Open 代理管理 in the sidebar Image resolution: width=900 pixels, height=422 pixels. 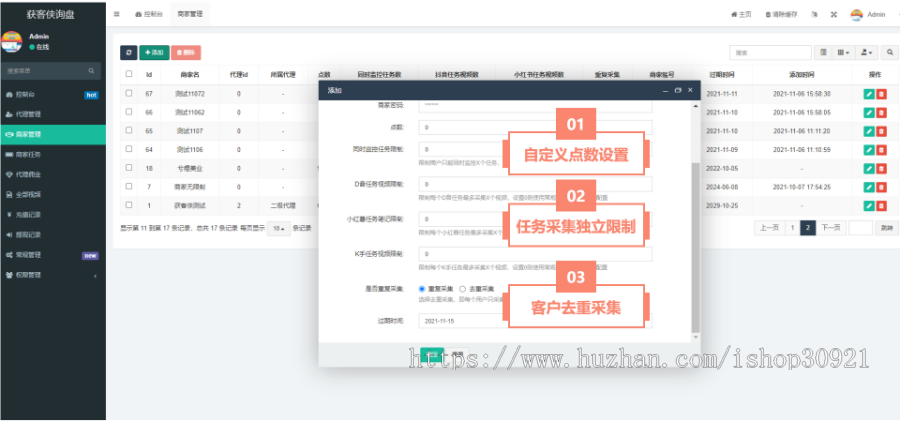pyautogui.click(x=53, y=114)
